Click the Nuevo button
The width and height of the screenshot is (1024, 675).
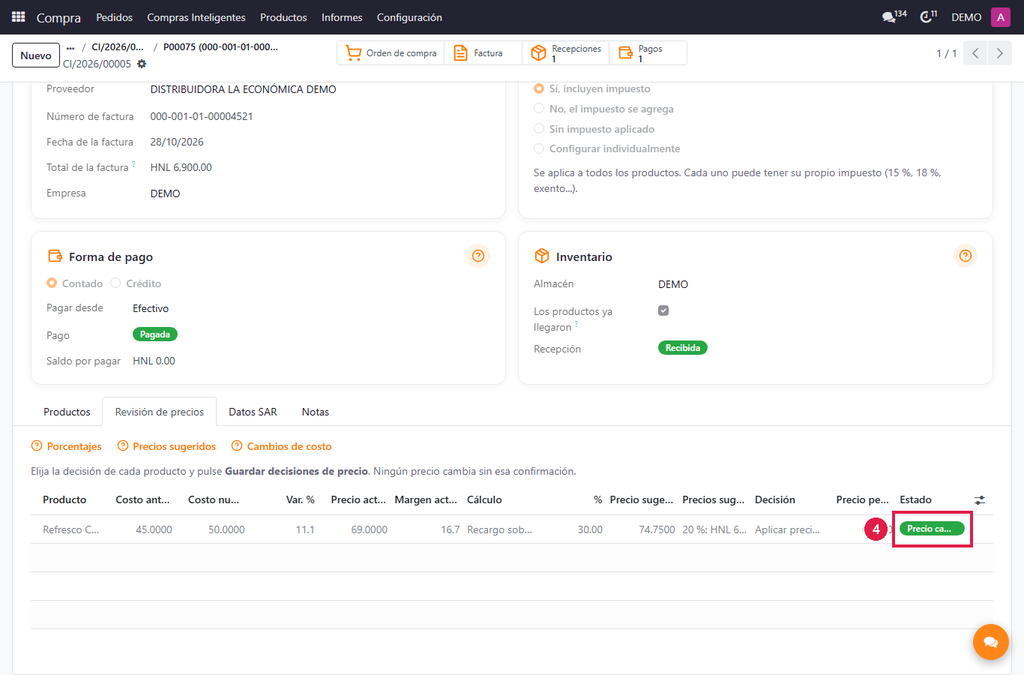pos(36,55)
